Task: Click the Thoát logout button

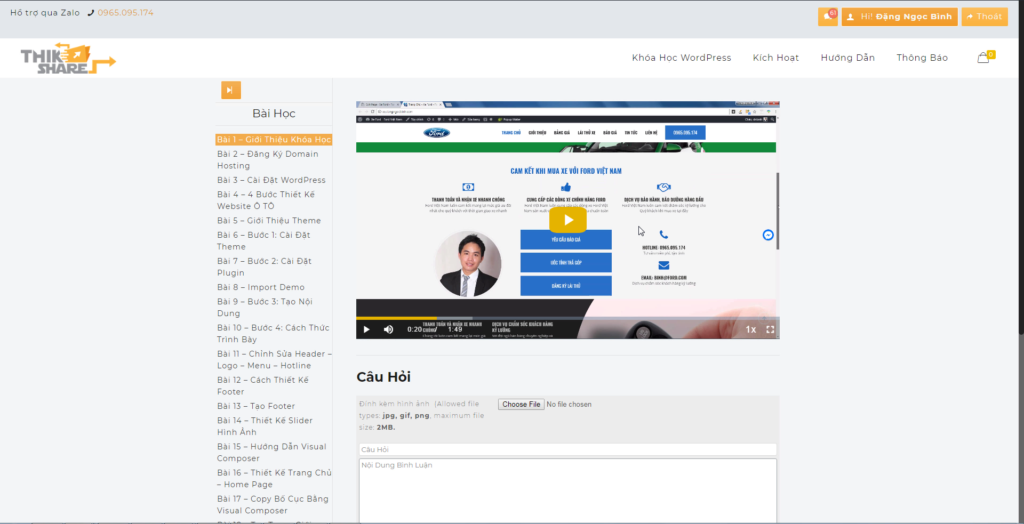Action: click(x=984, y=17)
